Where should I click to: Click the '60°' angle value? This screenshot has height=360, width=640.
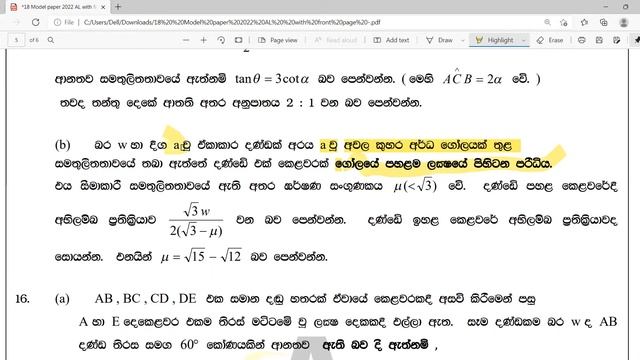189,345
